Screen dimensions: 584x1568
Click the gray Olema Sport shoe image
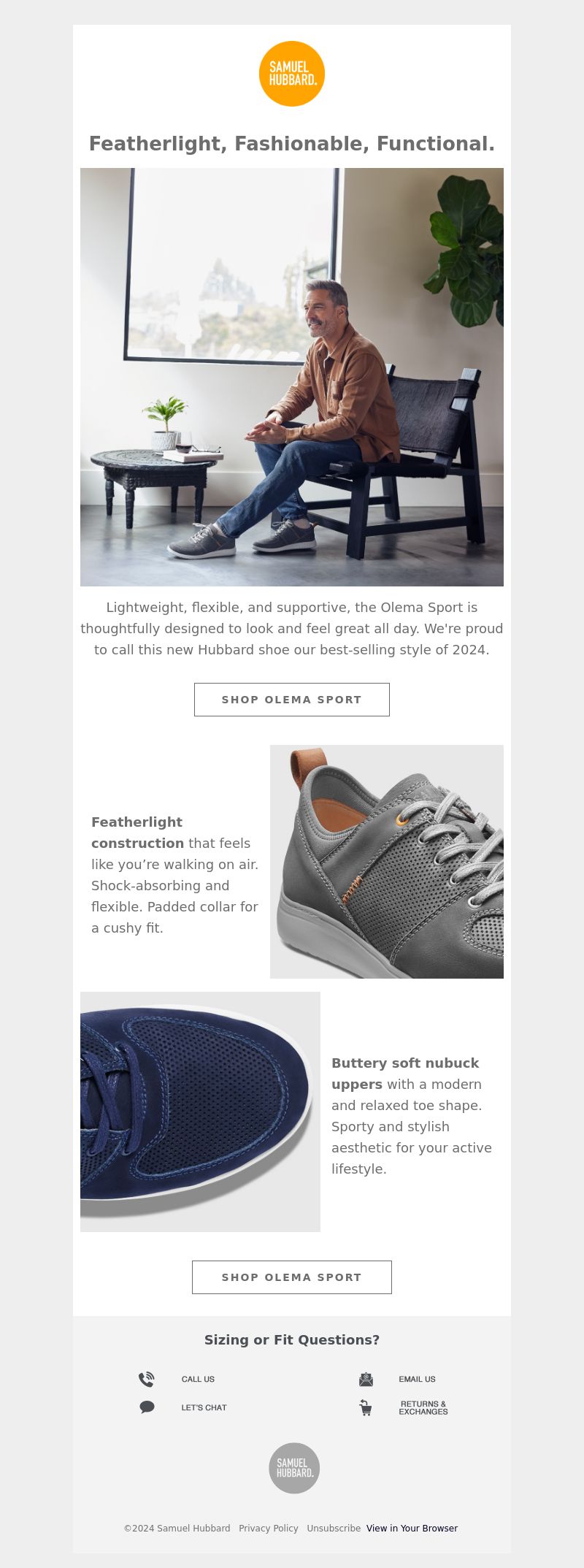coord(387,862)
